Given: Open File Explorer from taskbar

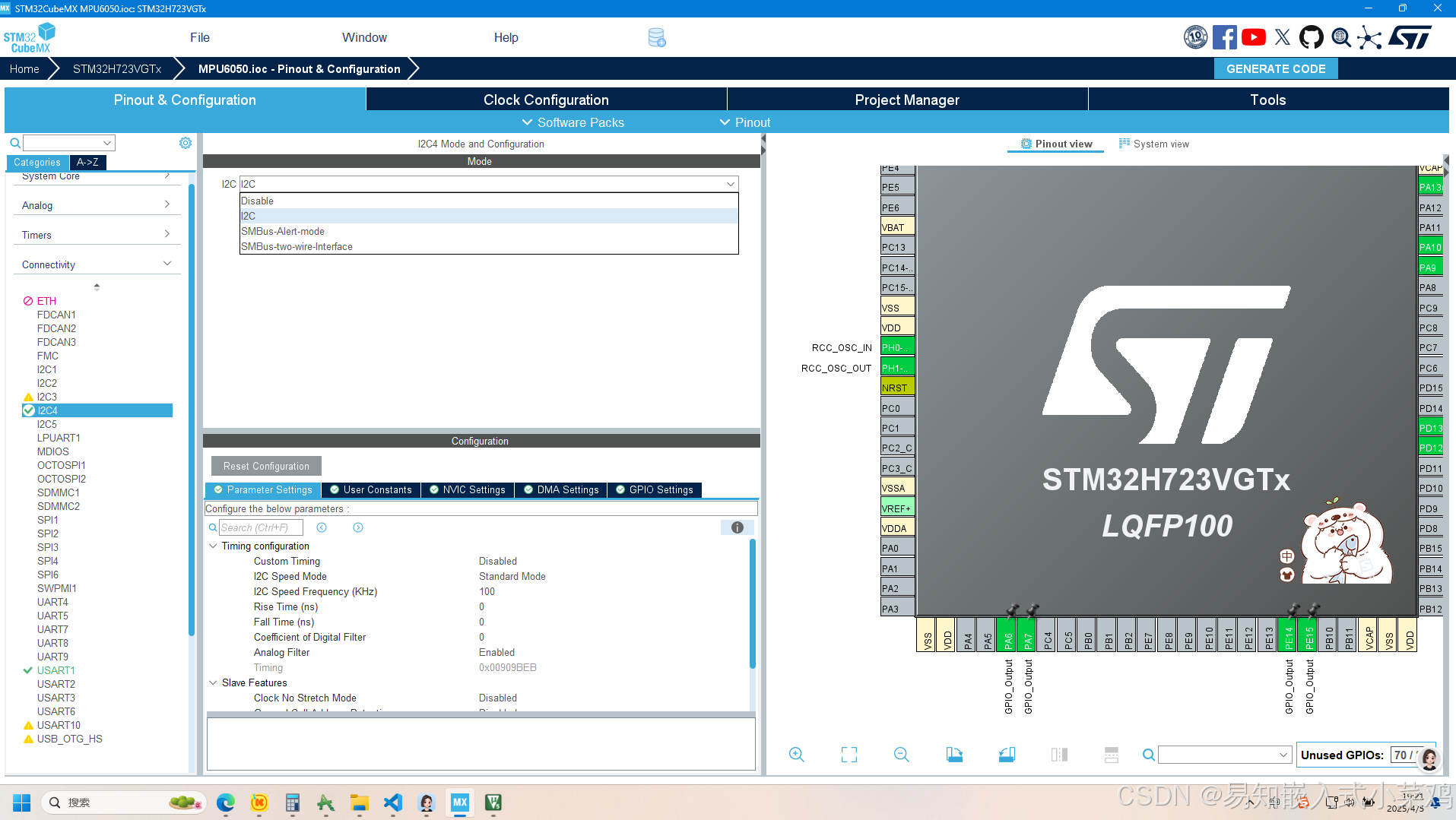Looking at the screenshot, I should [360, 803].
